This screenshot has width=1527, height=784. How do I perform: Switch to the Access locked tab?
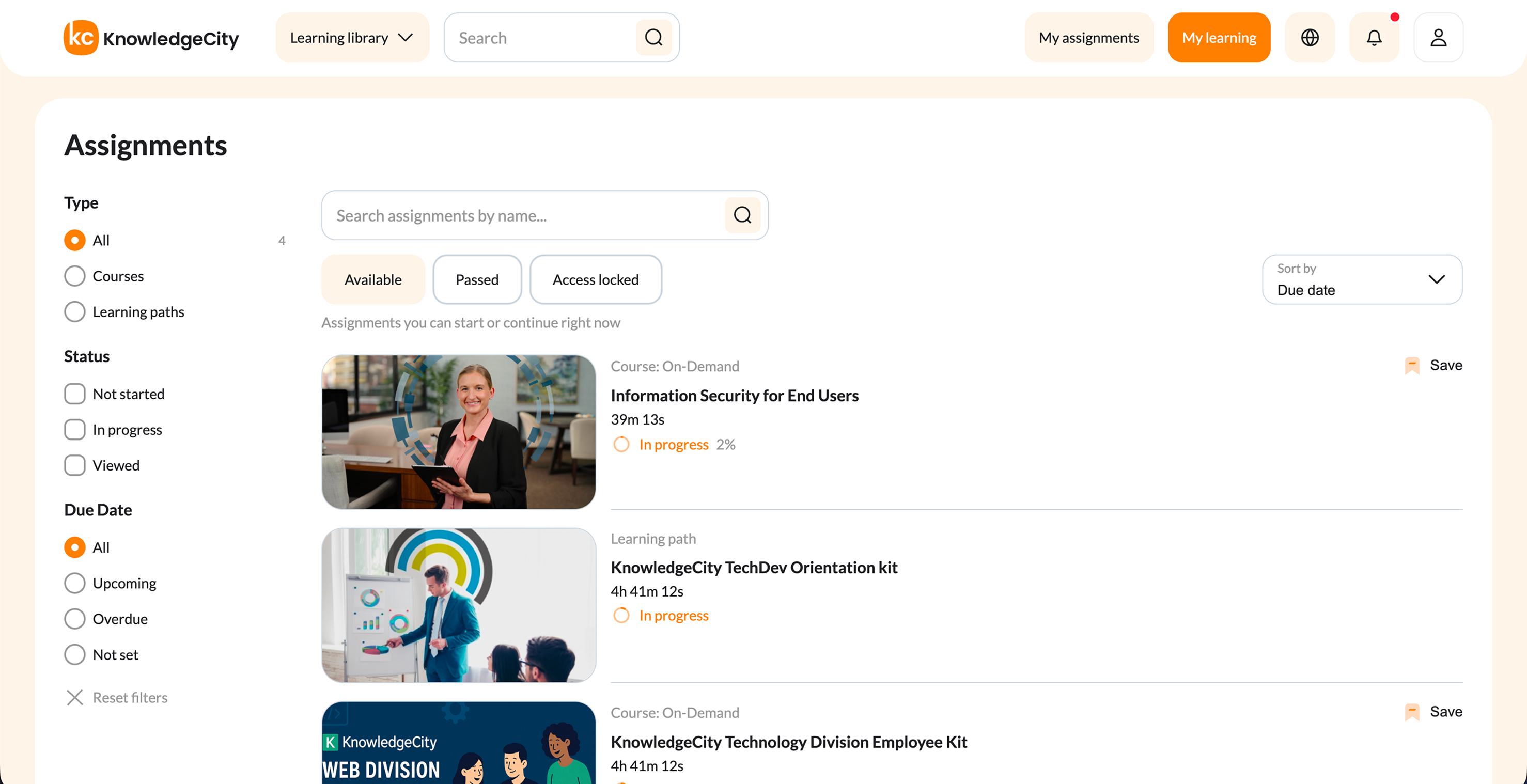point(595,279)
